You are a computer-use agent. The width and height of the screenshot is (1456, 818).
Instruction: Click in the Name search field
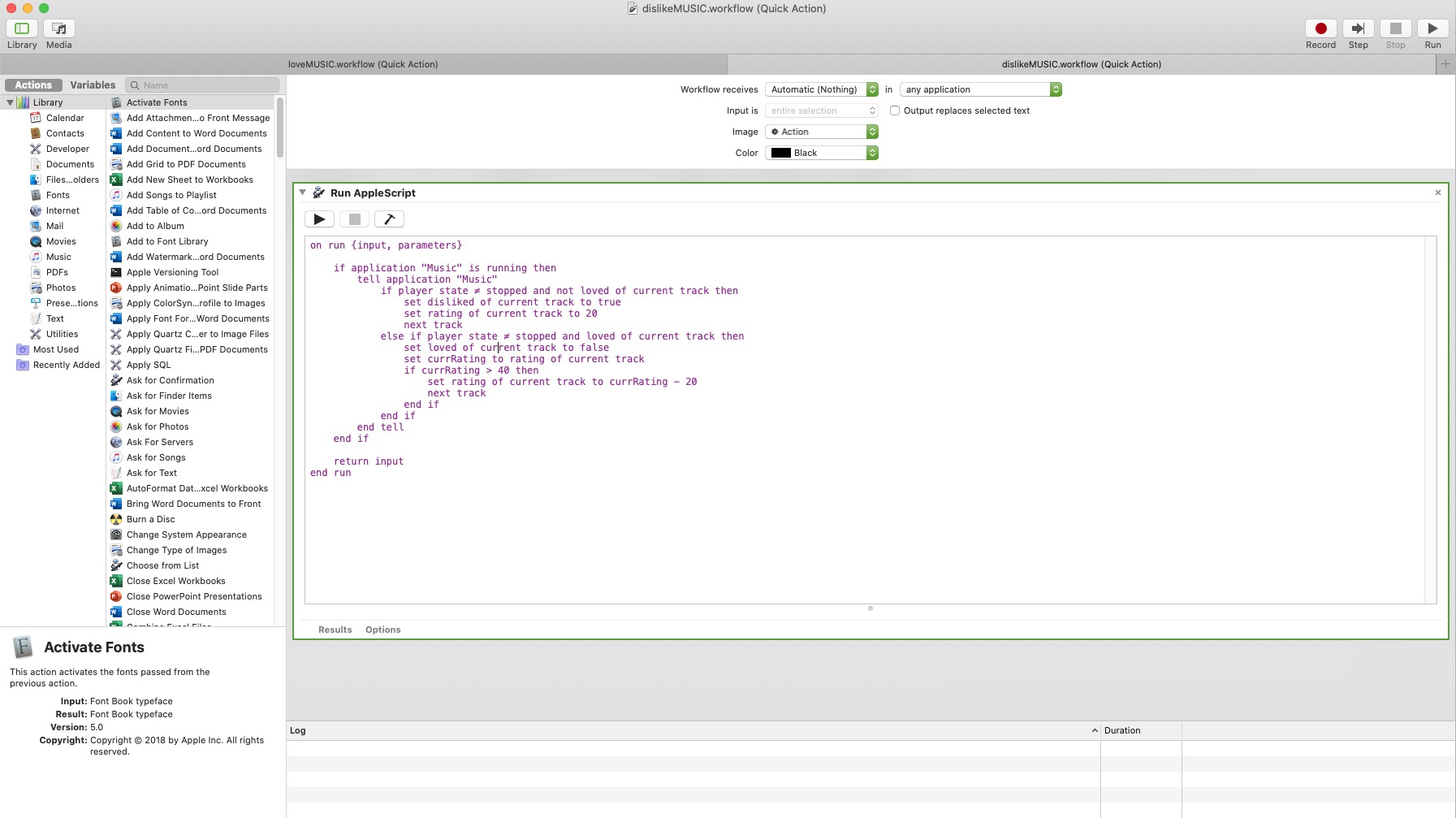[203, 85]
